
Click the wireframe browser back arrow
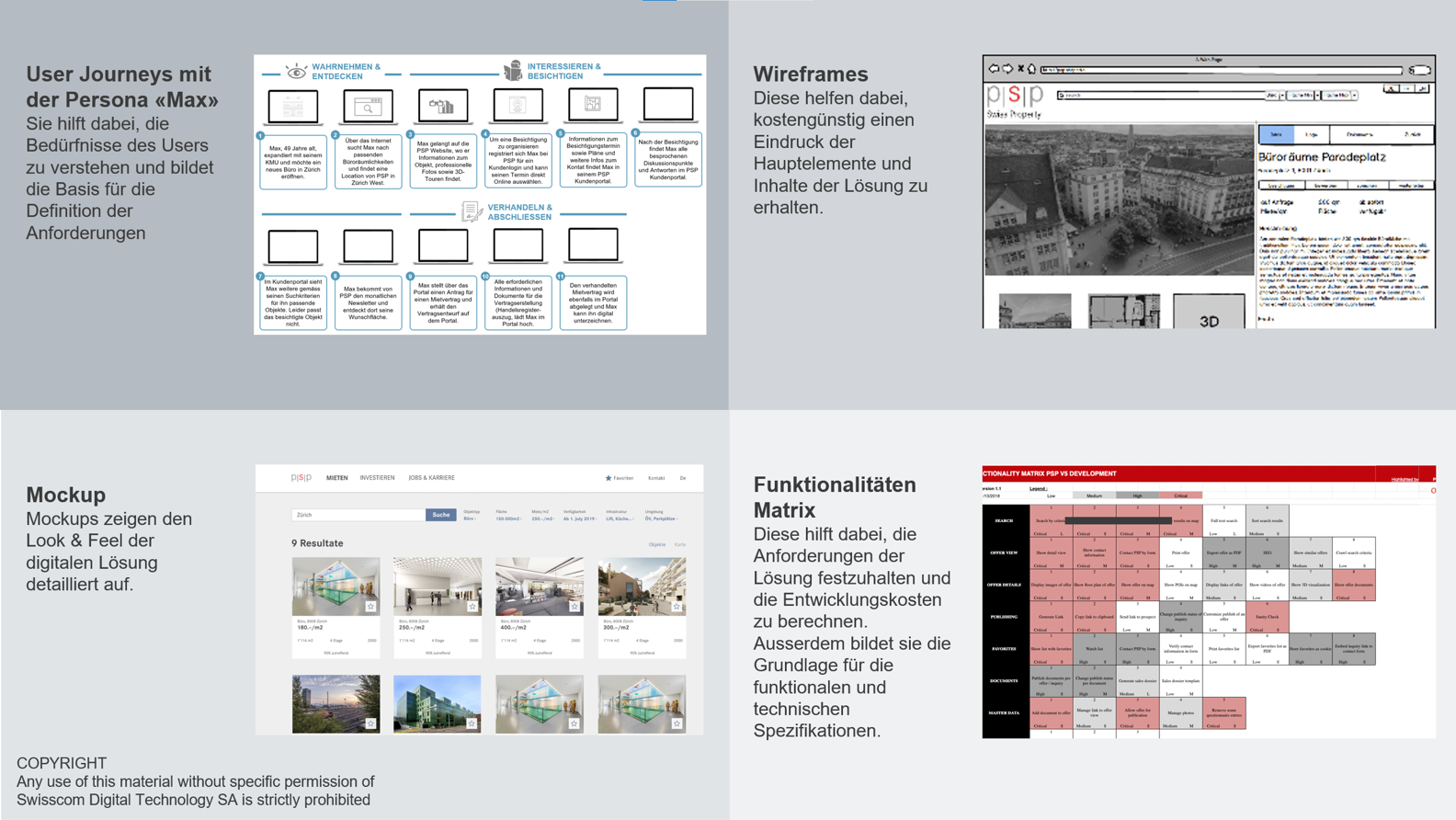click(994, 69)
